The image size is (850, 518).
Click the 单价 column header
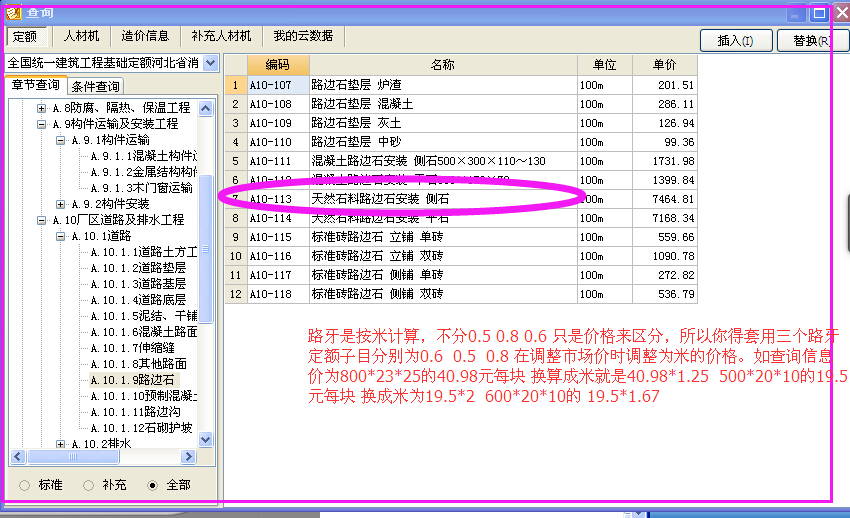pyautogui.click(x=665, y=65)
